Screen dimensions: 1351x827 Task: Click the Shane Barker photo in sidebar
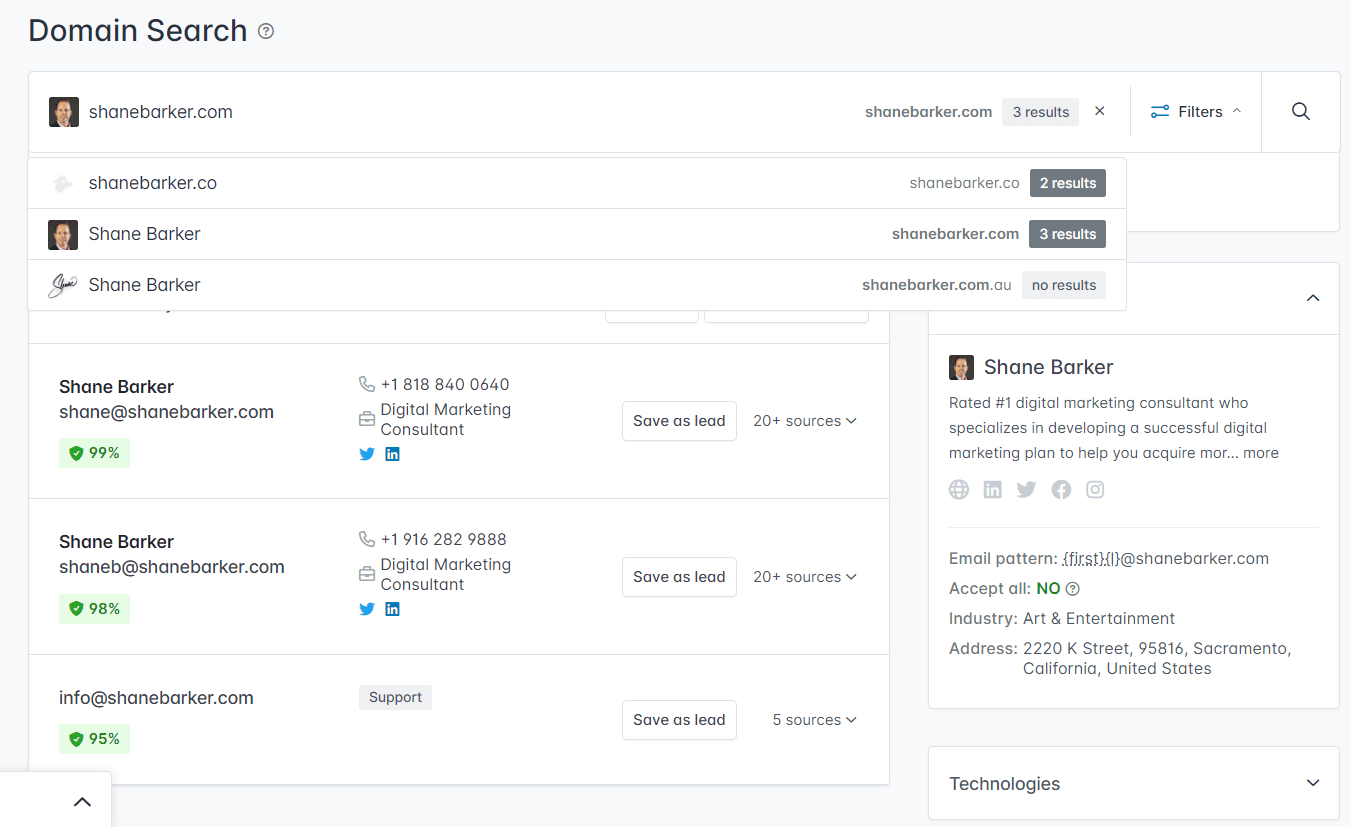point(961,367)
